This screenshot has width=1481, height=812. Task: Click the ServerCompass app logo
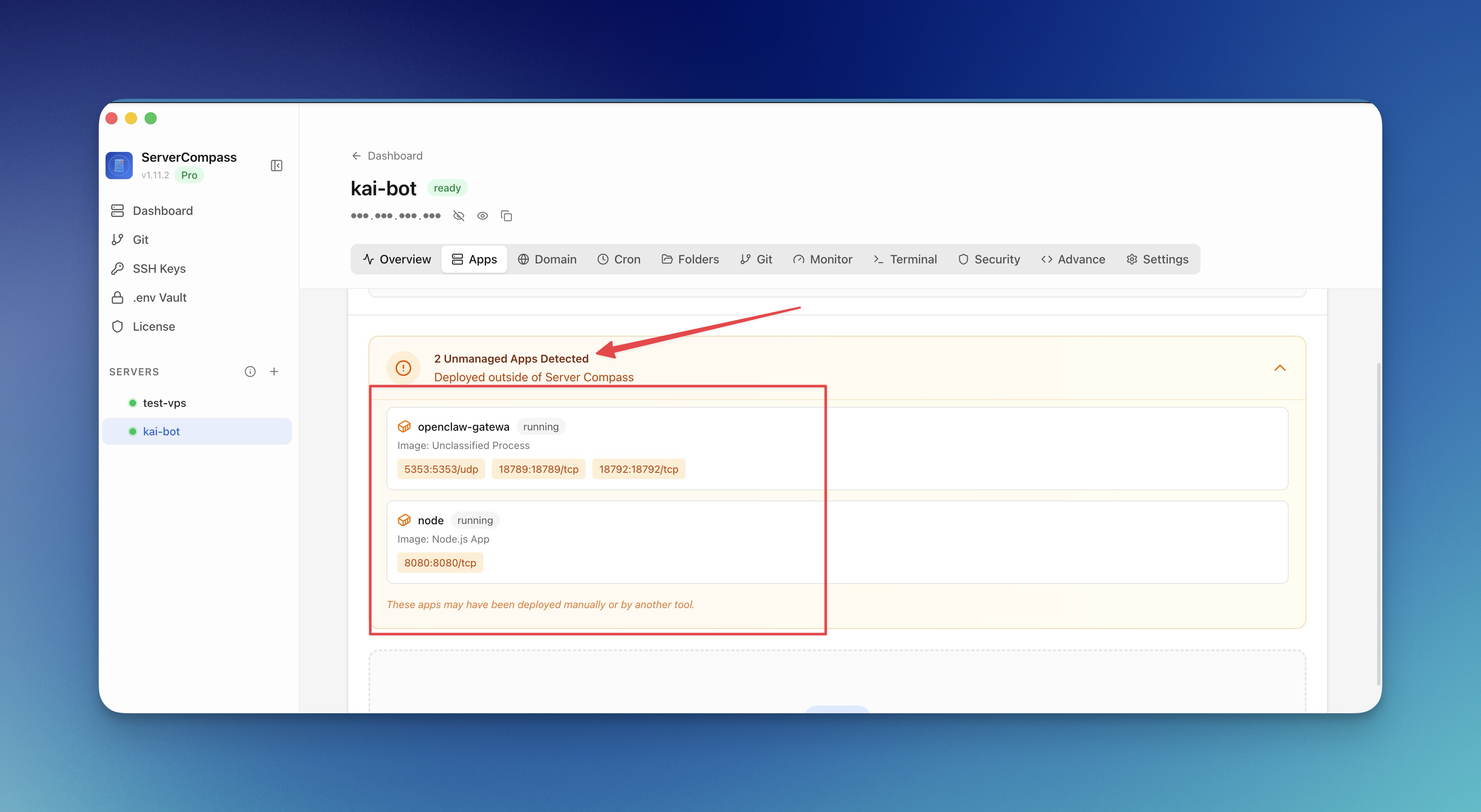[119, 166]
